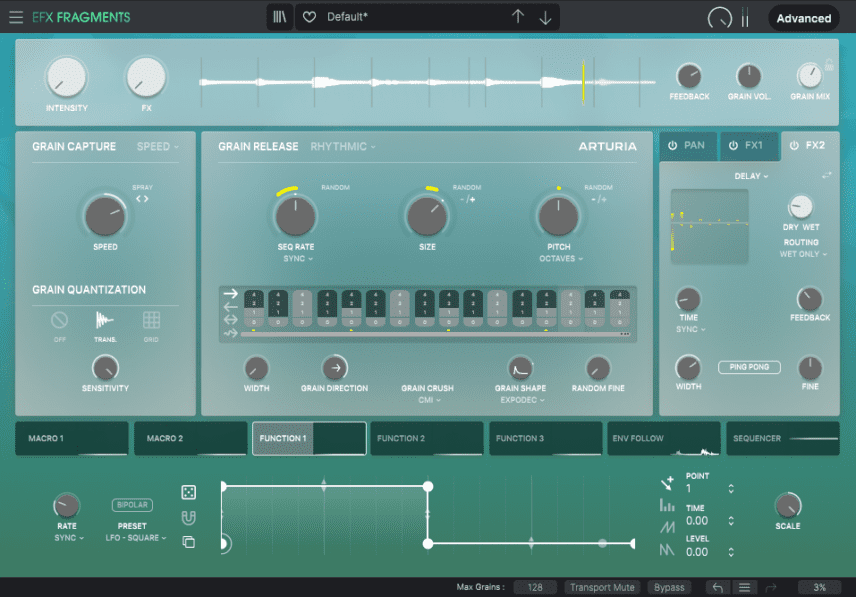The image size is (856, 597).
Task: Select the sawtooth draw tool
Action: pyautogui.click(x=667, y=527)
